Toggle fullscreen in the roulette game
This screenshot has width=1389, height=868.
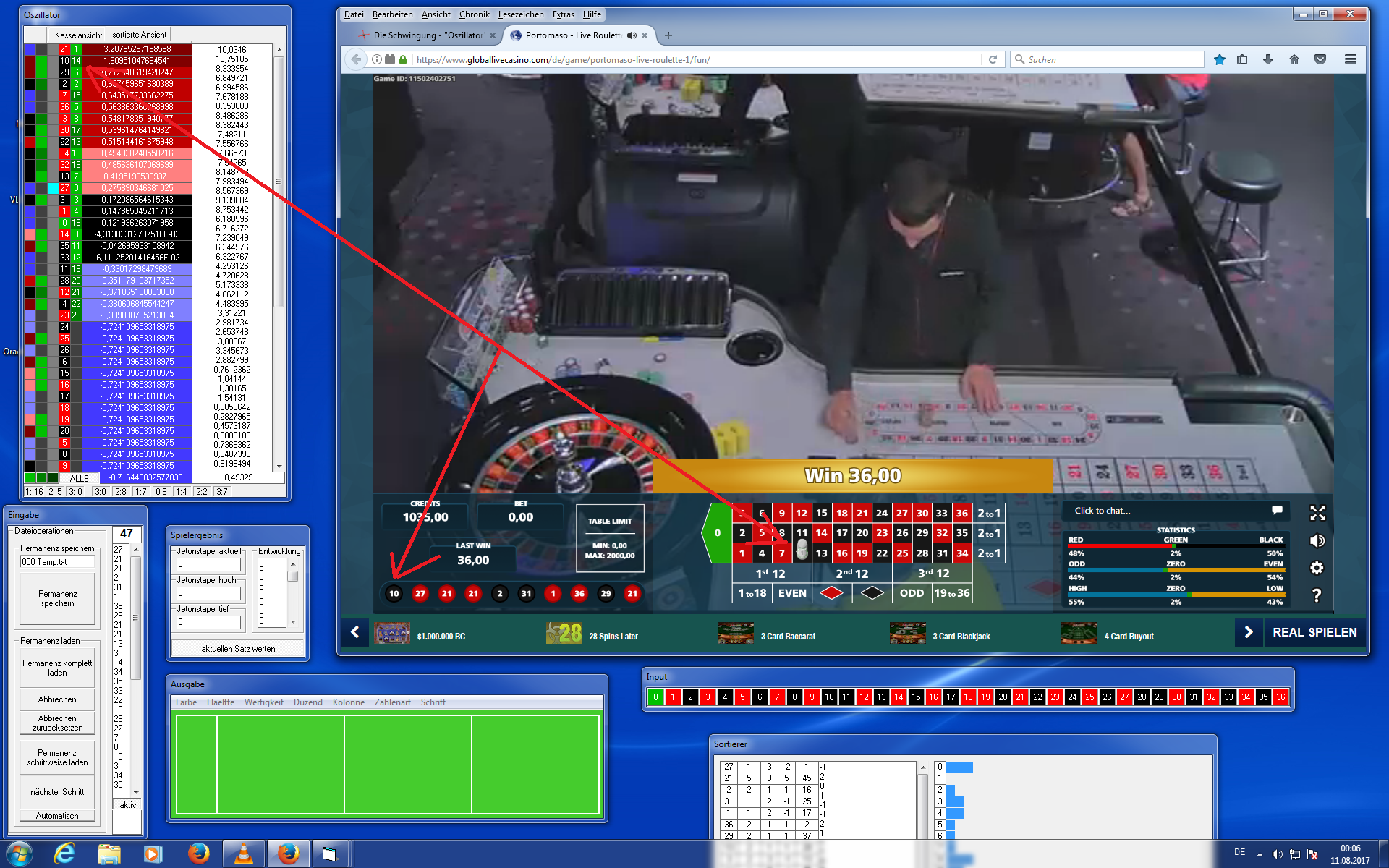(1317, 513)
